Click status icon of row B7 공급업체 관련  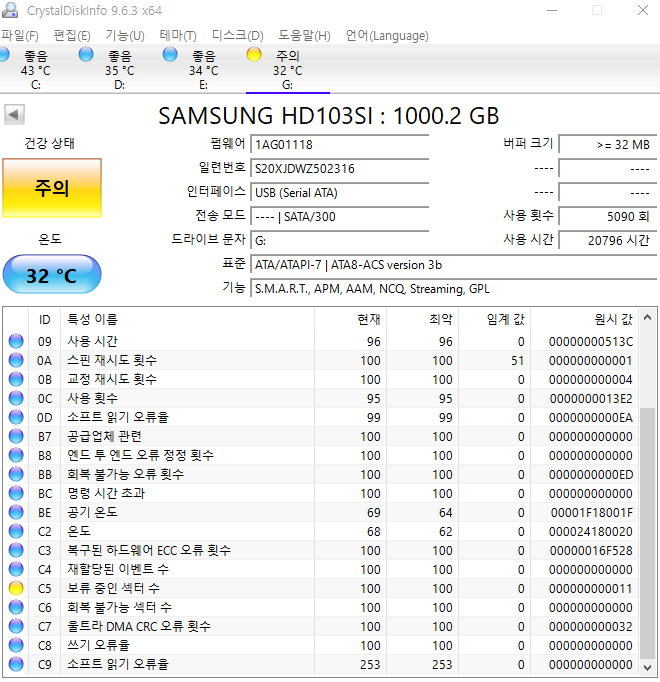[16, 436]
